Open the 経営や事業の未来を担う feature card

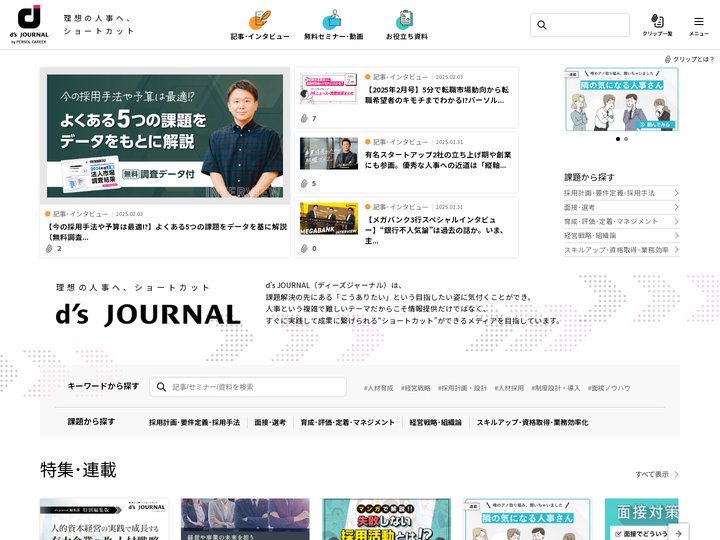click(245, 519)
